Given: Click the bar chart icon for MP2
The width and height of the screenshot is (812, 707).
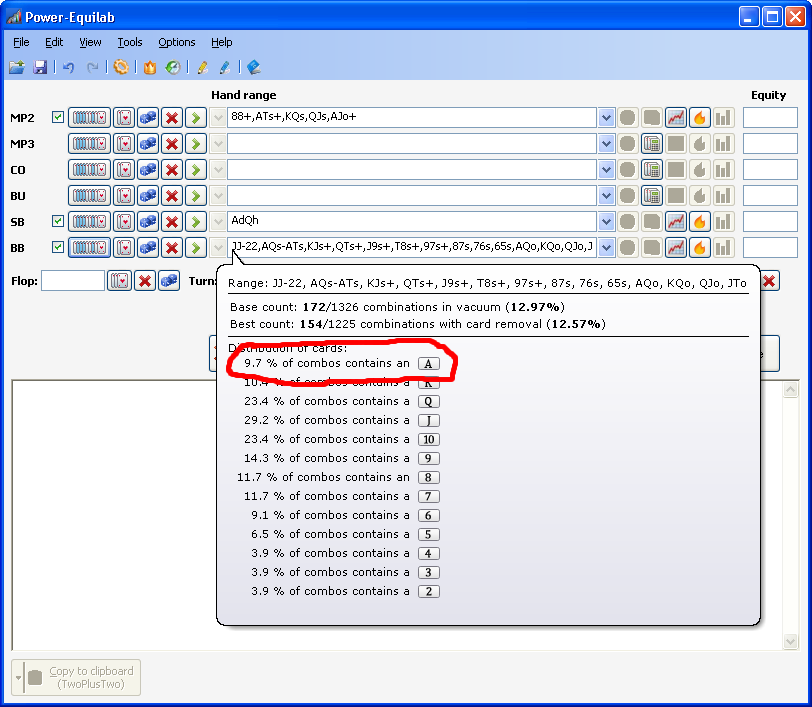Looking at the screenshot, I should pyautogui.click(x=723, y=118).
